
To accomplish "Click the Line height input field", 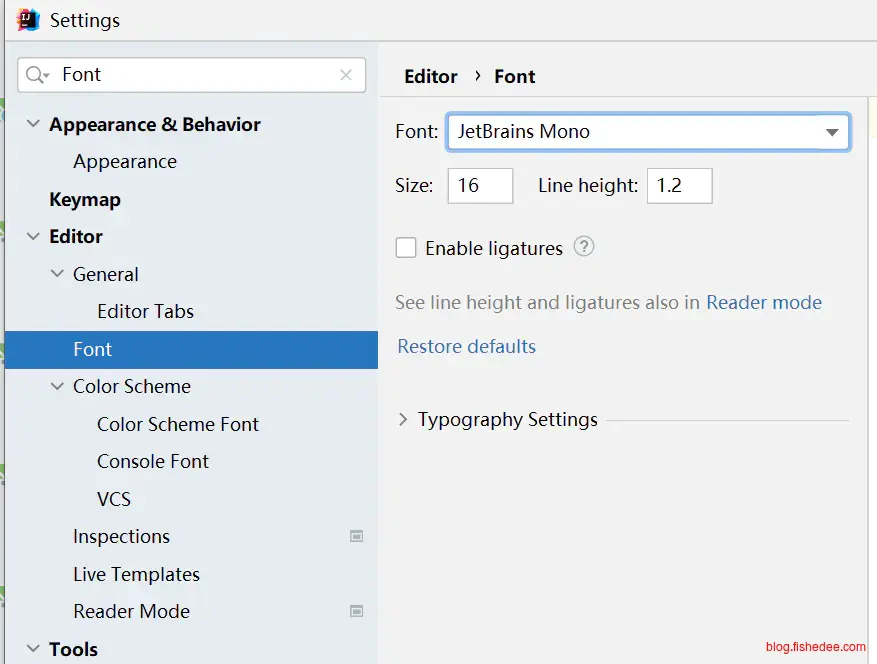I will pos(679,186).
